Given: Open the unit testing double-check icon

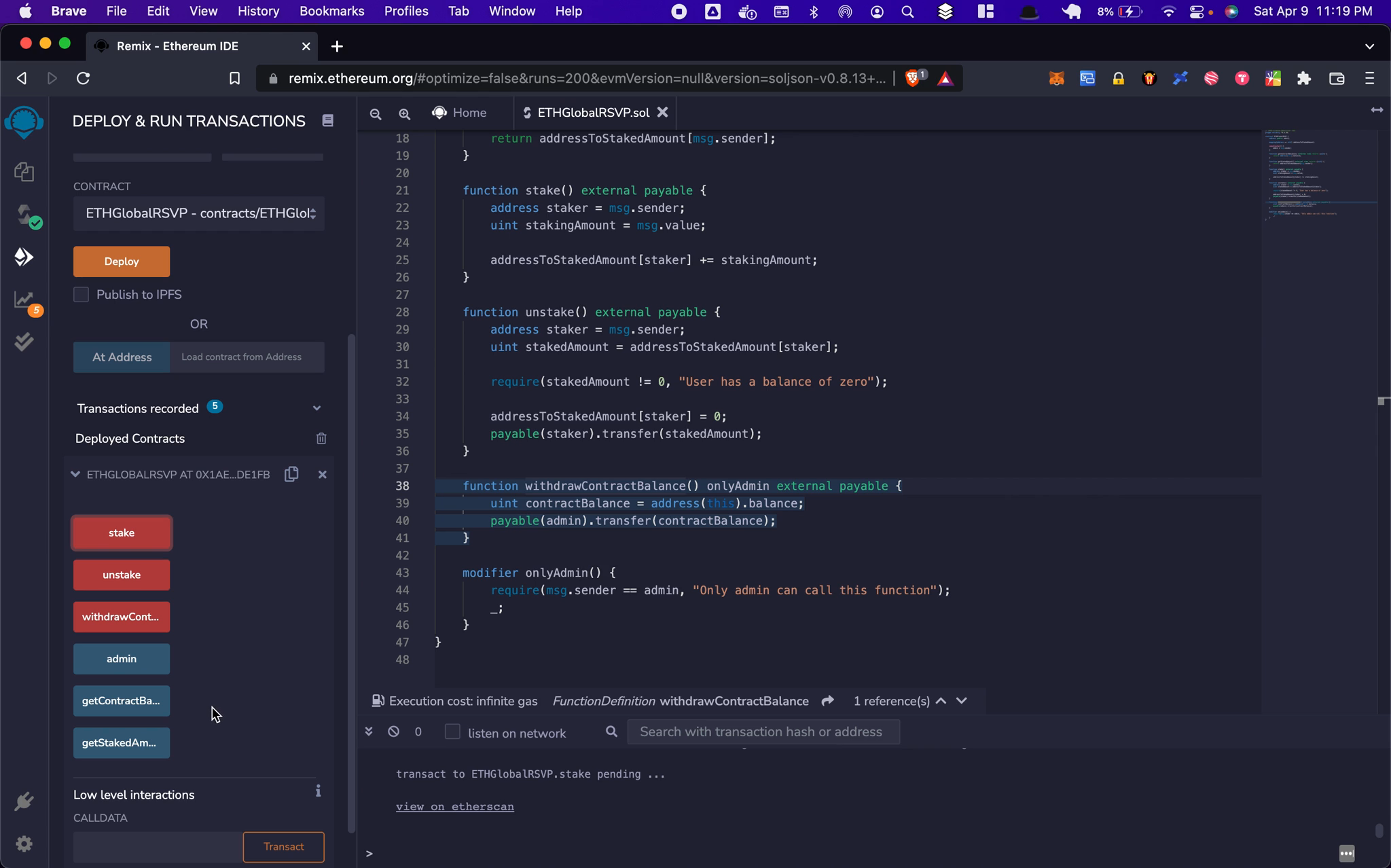Looking at the screenshot, I should (x=24, y=342).
